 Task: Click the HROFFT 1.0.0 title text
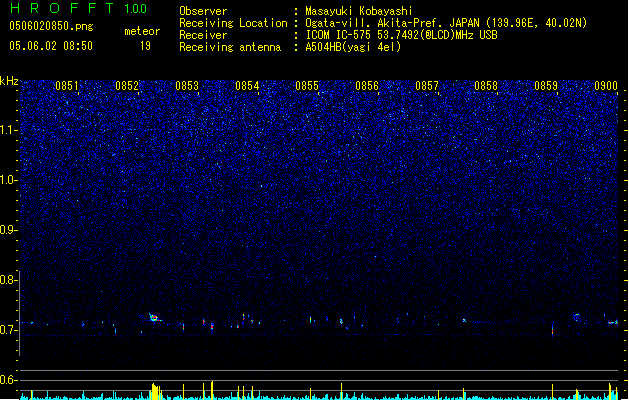[79, 8]
